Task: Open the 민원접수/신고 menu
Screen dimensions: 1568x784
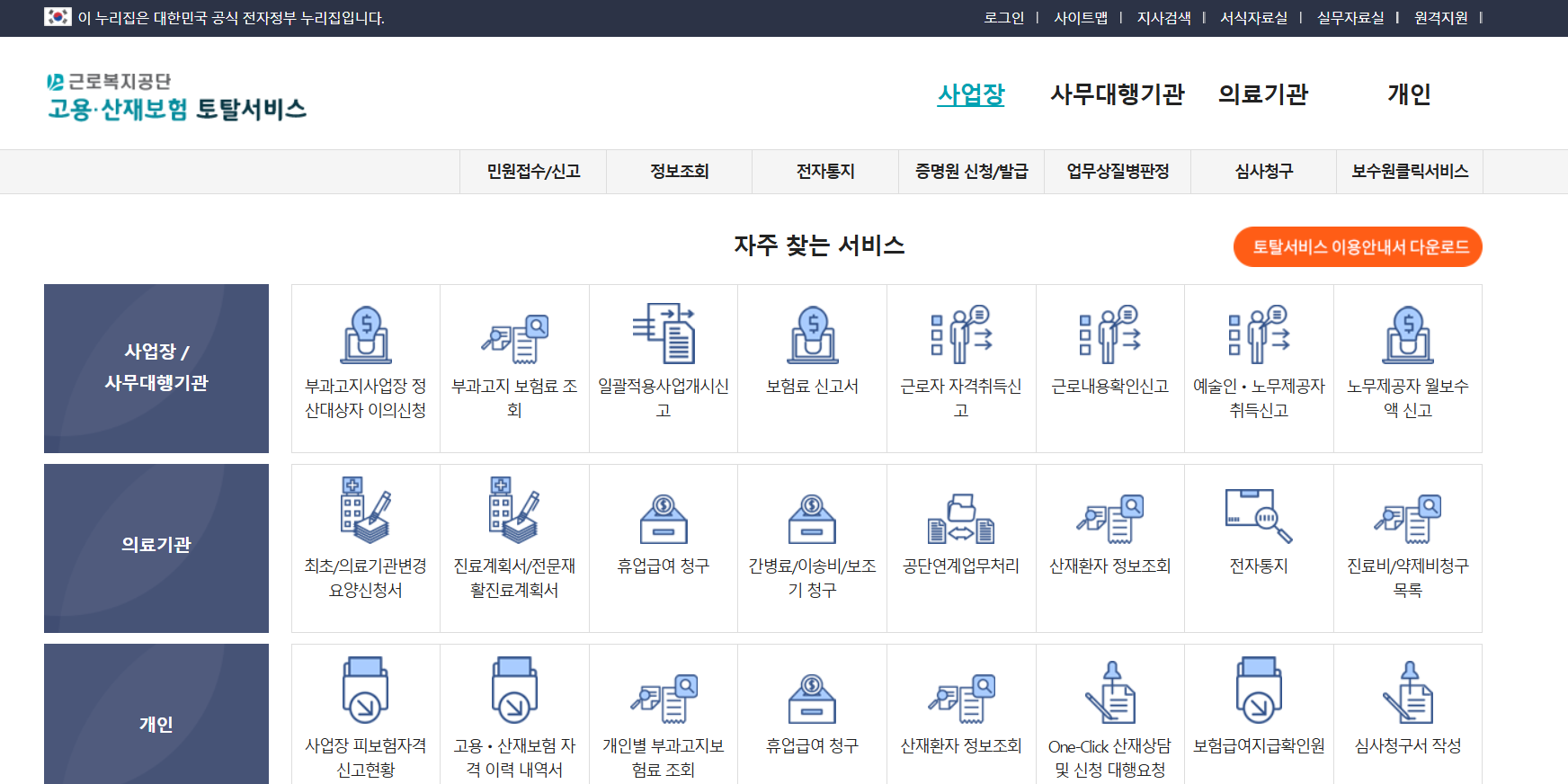Action: tap(533, 172)
